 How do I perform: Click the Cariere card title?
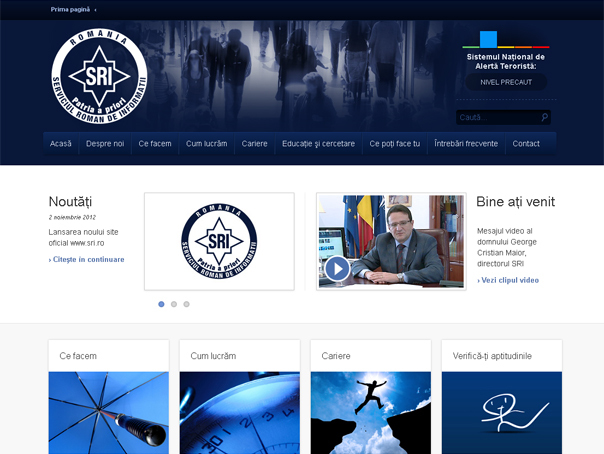pyautogui.click(x=336, y=356)
